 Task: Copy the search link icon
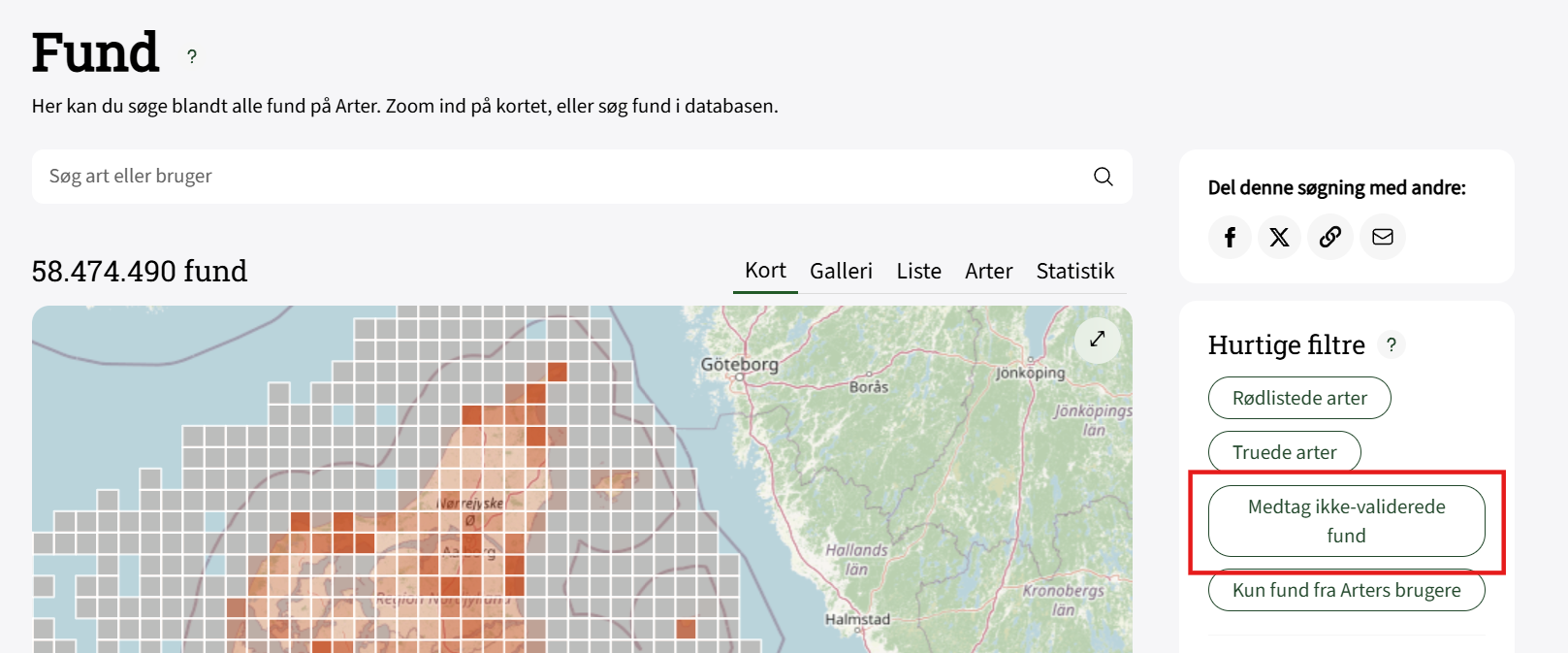tap(1330, 237)
